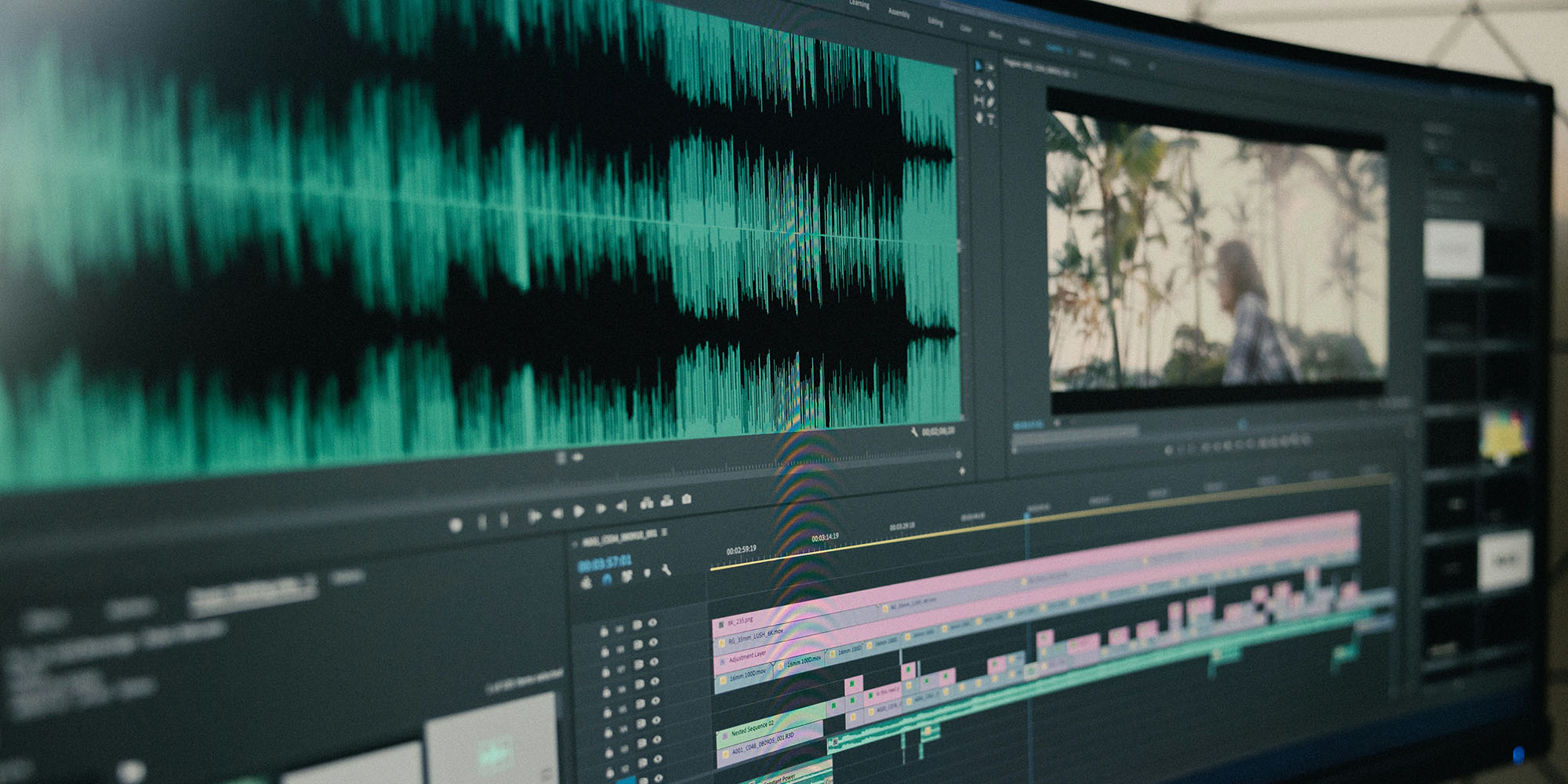This screenshot has height=784, width=1568.
Task: Click the Zoom tool in the tool panel
Action: coord(979,116)
